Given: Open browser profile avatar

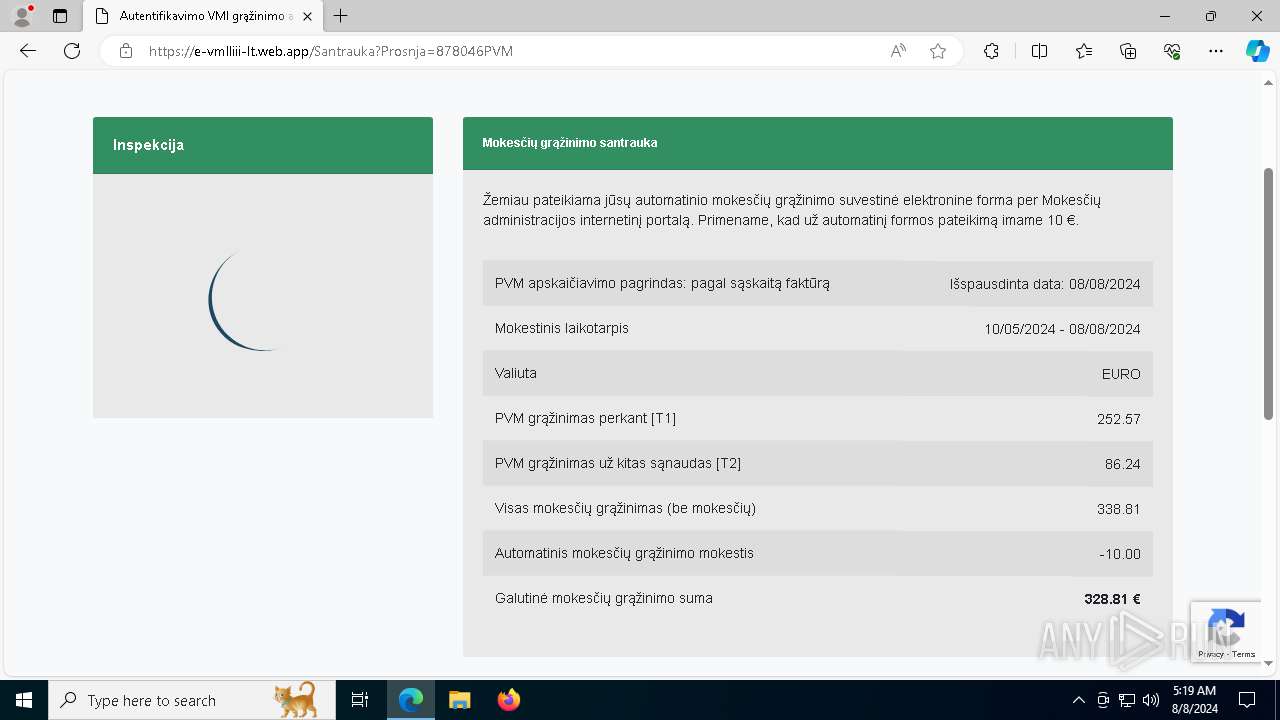Looking at the screenshot, I should click(21, 16).
